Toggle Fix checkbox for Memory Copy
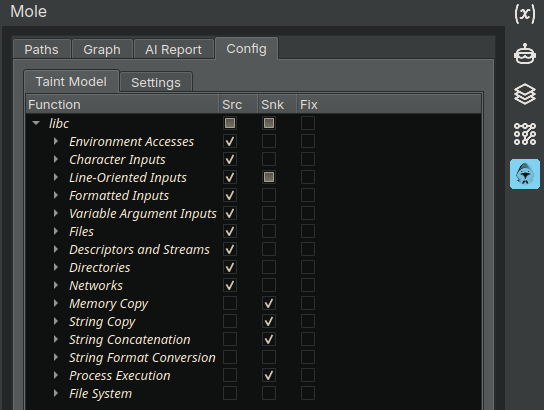 tap(308, 303)
